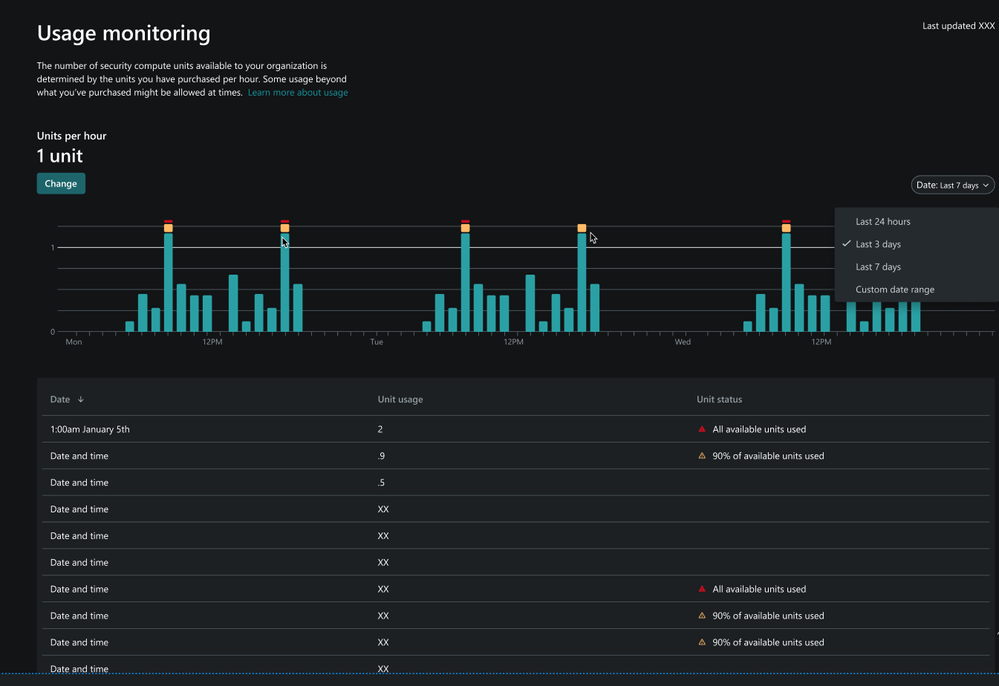Open the Date: Last 7 days dropdown

click(x=952, y=185)
